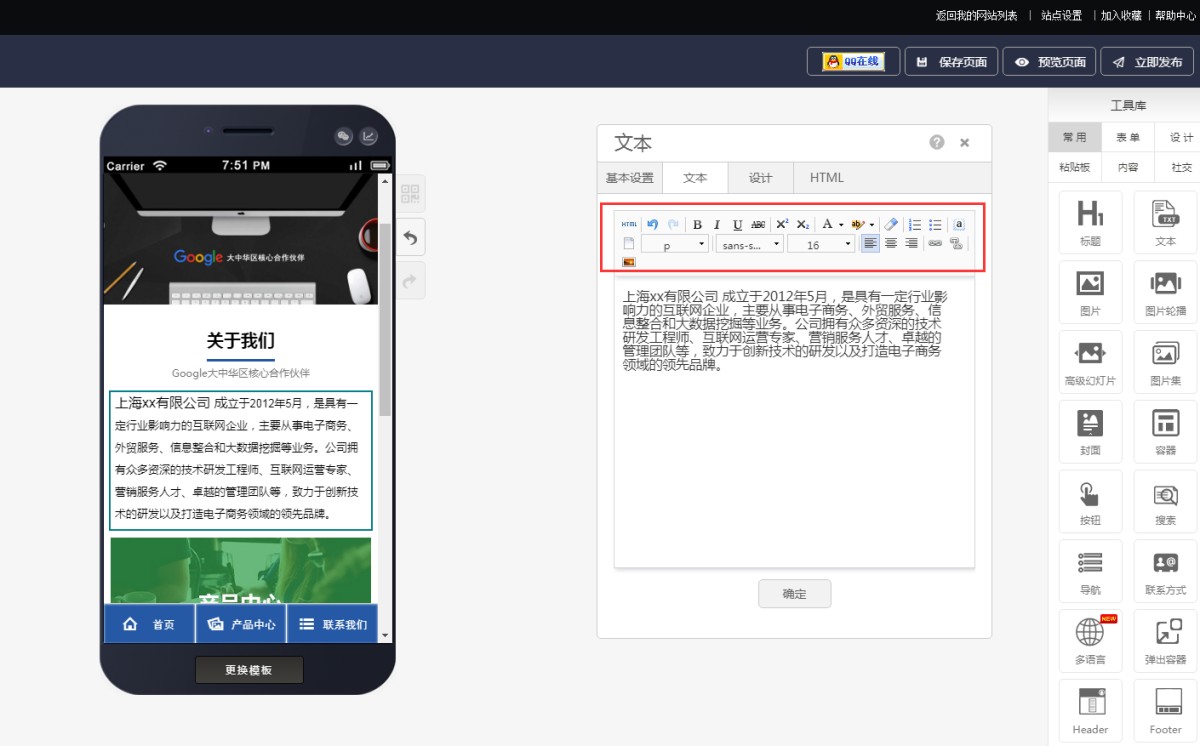
Task: Select the 多语言 globe widget
Action: tap(1090, 641)
